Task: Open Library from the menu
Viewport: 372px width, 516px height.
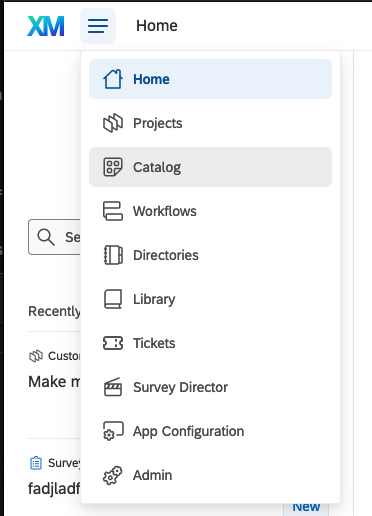Action: (x=210, y=299)
